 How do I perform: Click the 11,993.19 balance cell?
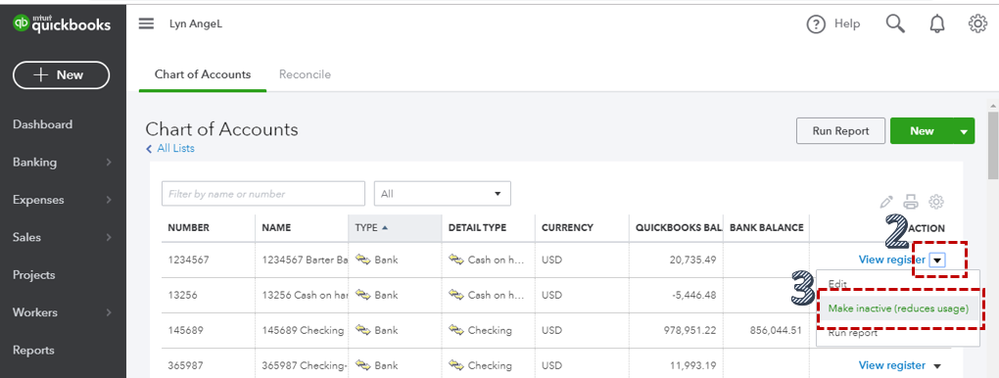[694, 365]
